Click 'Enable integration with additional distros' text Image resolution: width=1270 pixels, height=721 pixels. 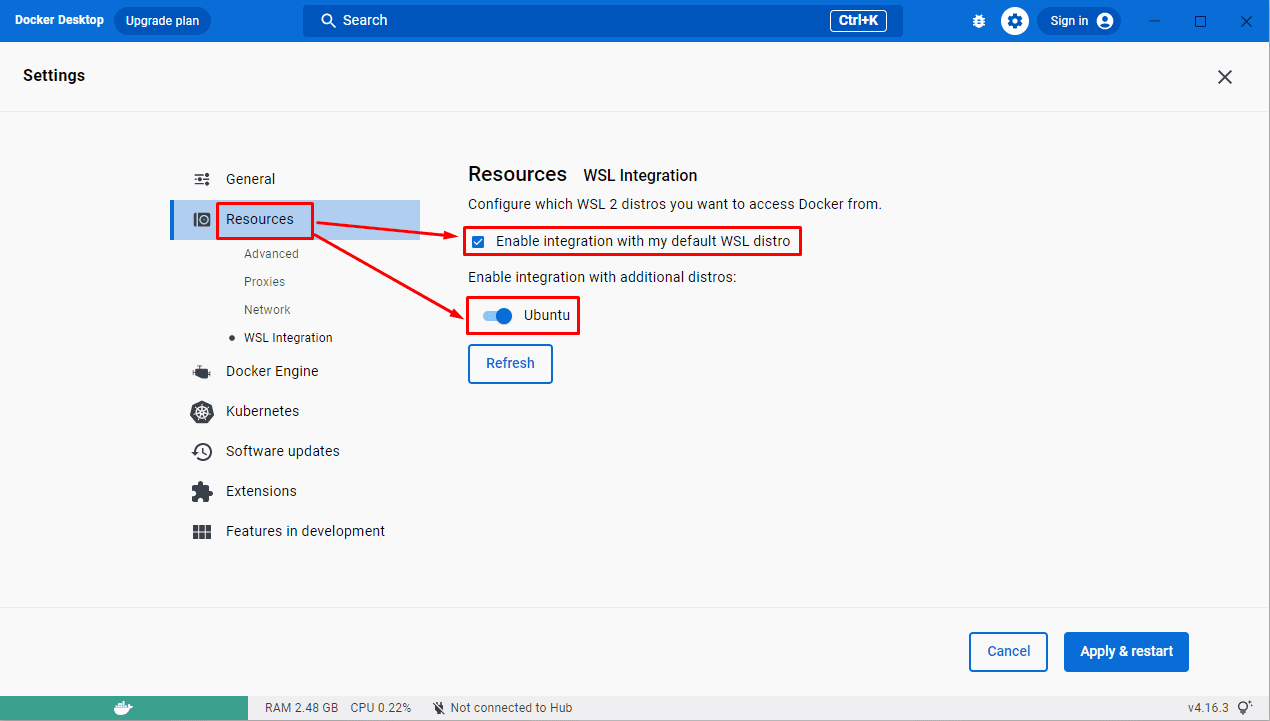coord(602,277)
